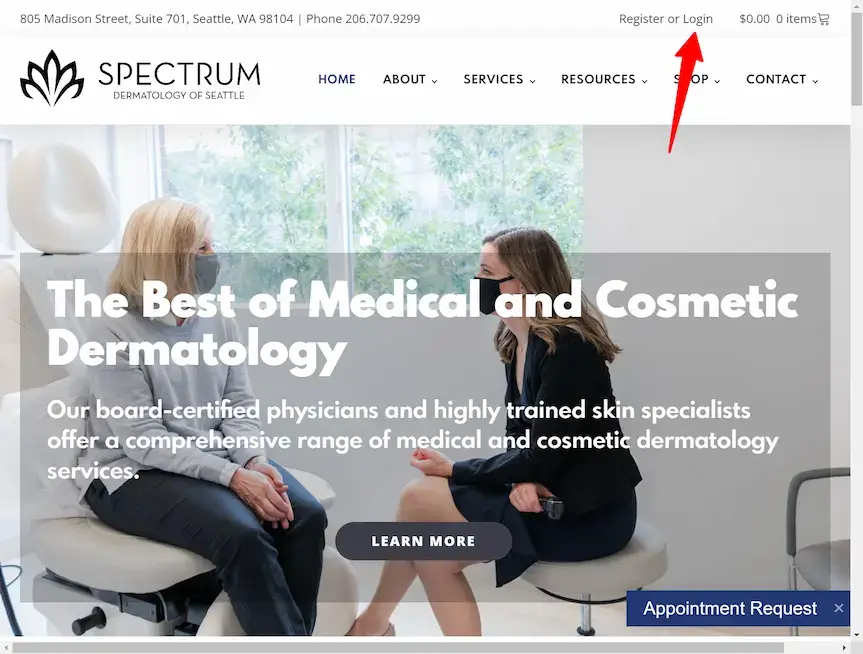Select the Resources menu item
This screenshot has width=863, height=654.
coord(598,79)
